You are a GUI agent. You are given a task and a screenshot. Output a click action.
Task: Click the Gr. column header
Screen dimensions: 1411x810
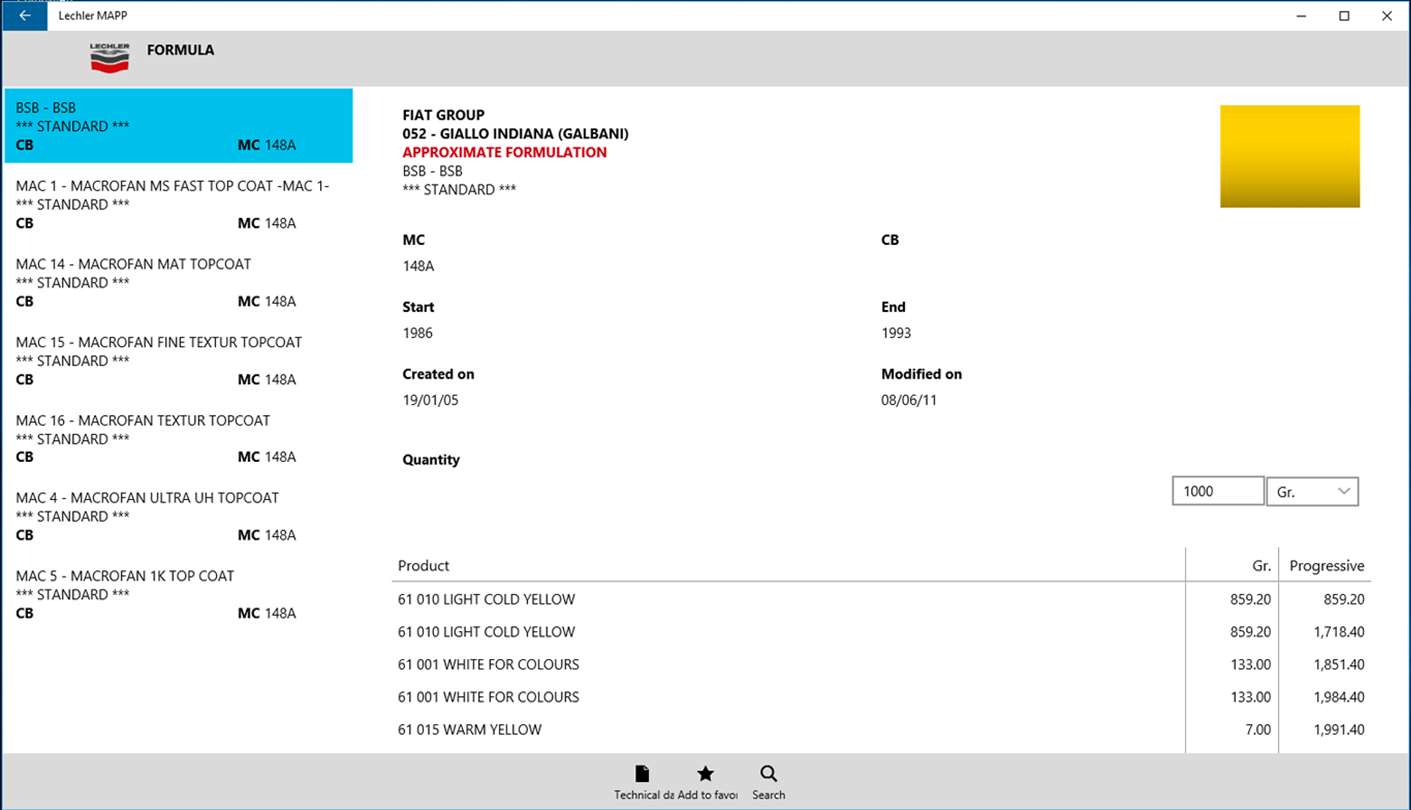pos(1261,566)
